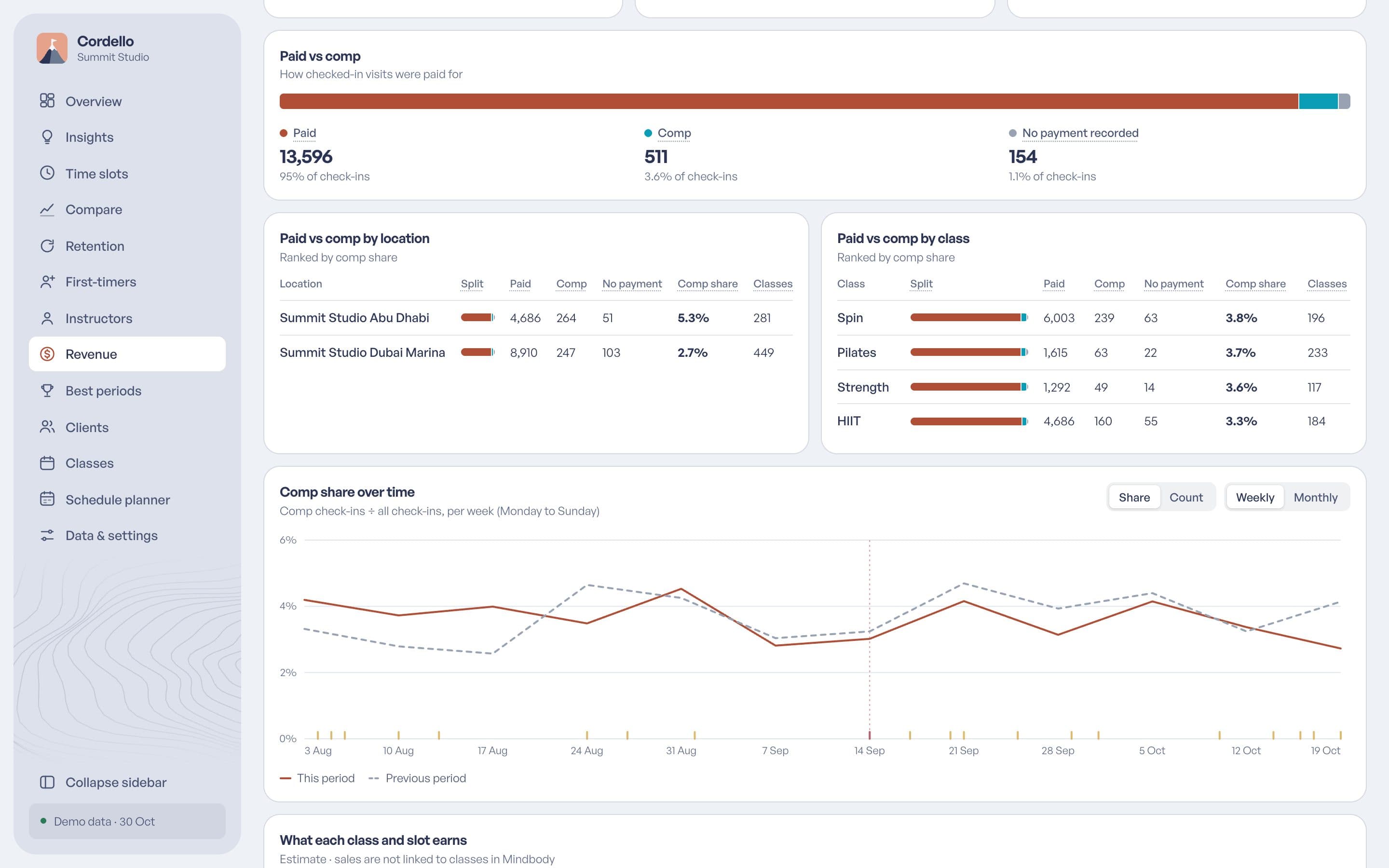Click the Insights lightbulb icon
Image resolution: width=1389 pixels, height=868 pixels.
point(47,137)
